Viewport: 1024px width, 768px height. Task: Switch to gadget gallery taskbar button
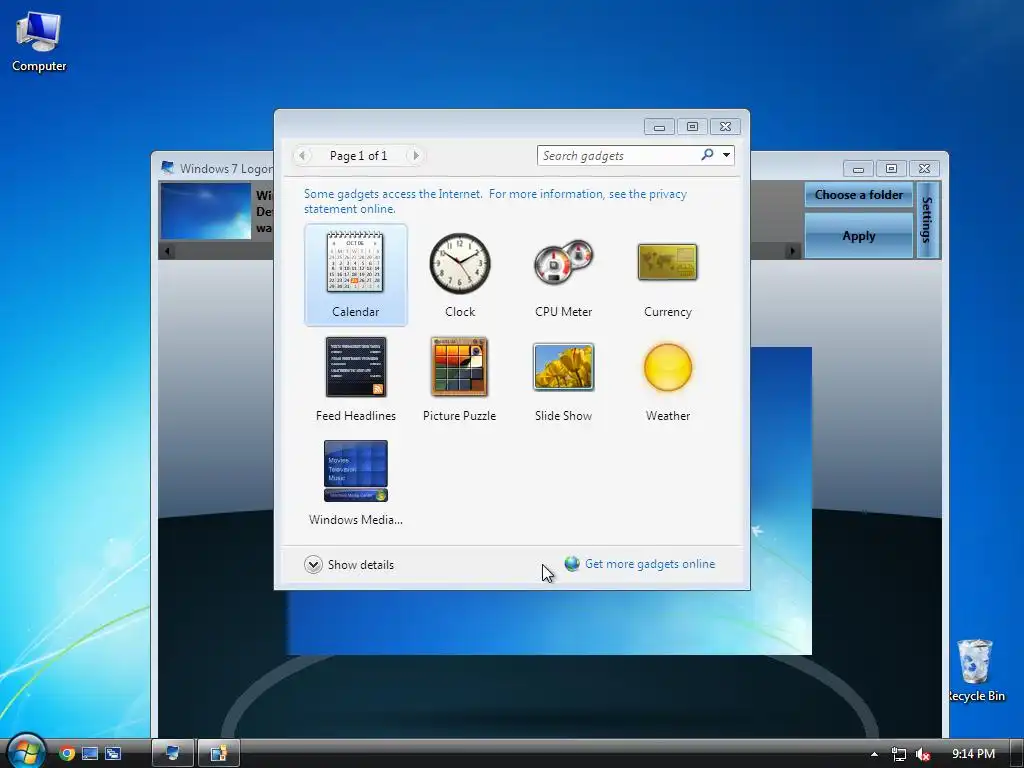pos(219,754)
